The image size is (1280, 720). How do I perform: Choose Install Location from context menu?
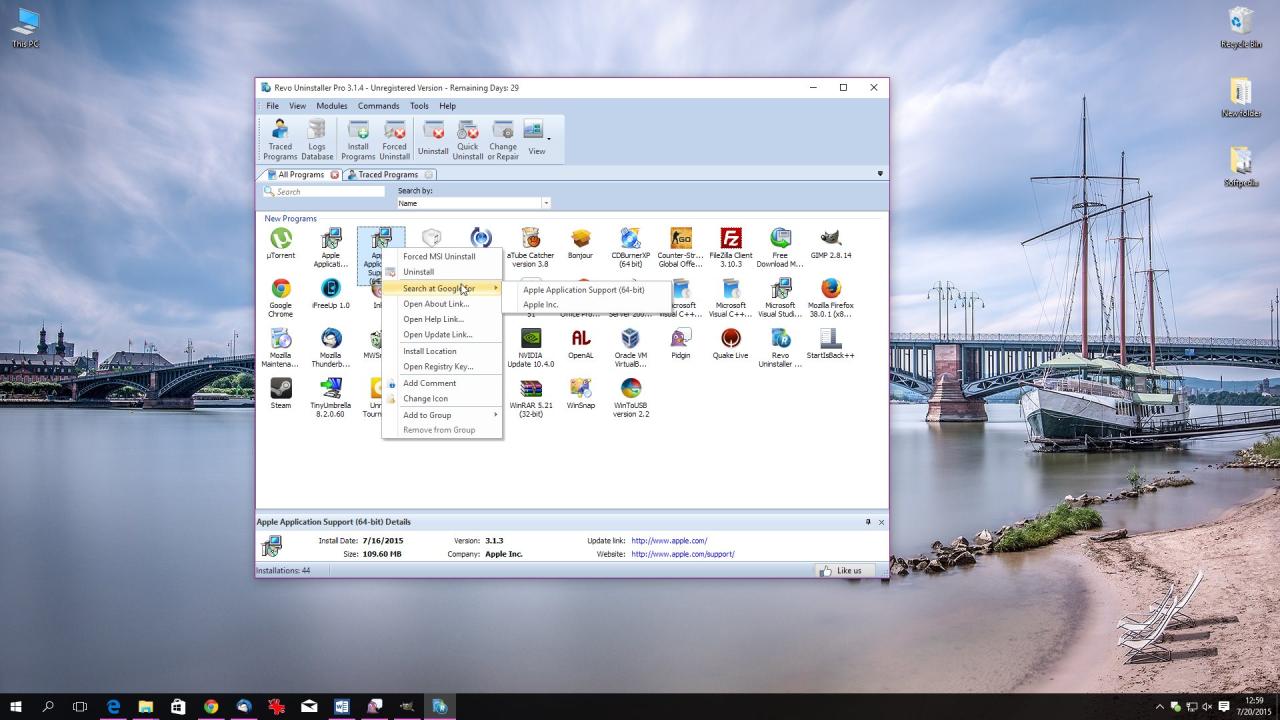point(442,351)
